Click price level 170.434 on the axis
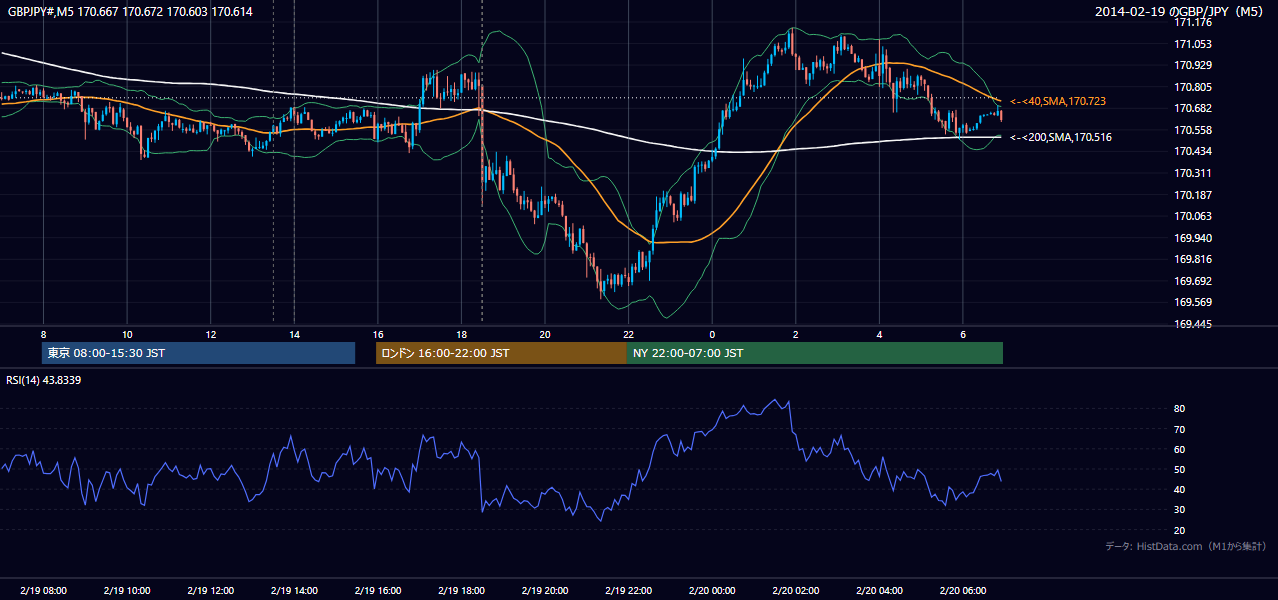This screenshot has width=1278, height=600. pyautogui.click(x=1192, y=151)
